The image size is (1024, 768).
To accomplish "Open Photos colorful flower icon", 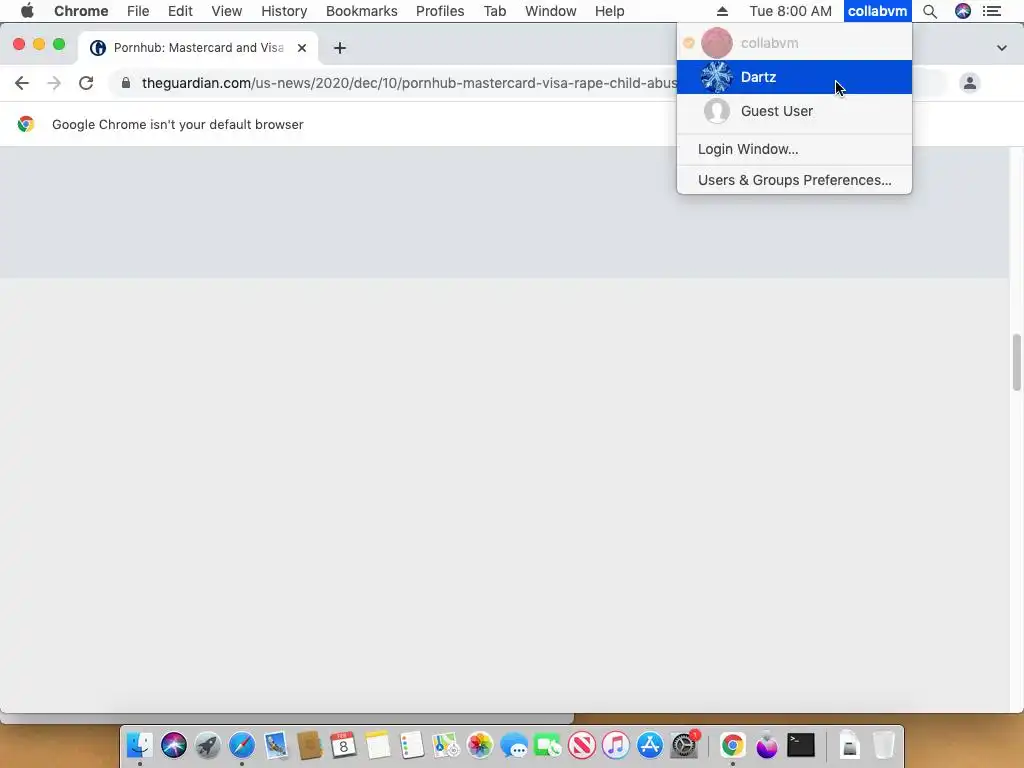I will [479, 745].
